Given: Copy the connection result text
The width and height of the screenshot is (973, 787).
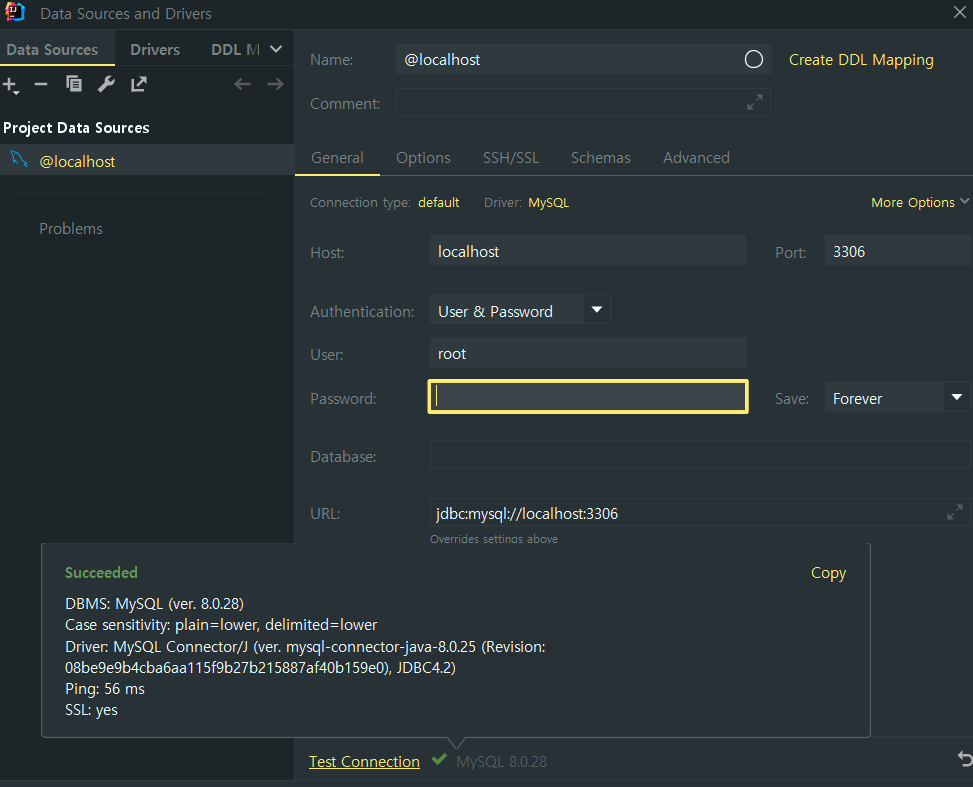Looking at the screenshot, I should coord(828,573).
